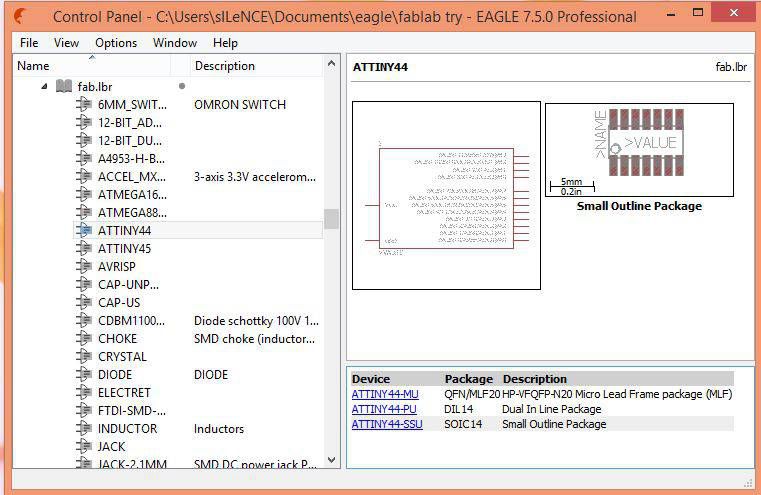Click the INDUCTOR device icon

(84, 428)
